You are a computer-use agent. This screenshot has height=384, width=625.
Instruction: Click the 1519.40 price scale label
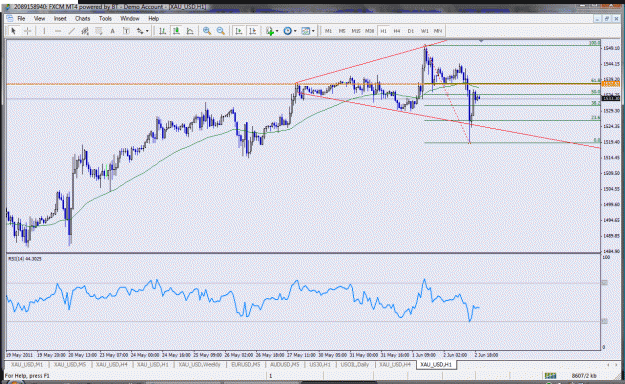611,142
